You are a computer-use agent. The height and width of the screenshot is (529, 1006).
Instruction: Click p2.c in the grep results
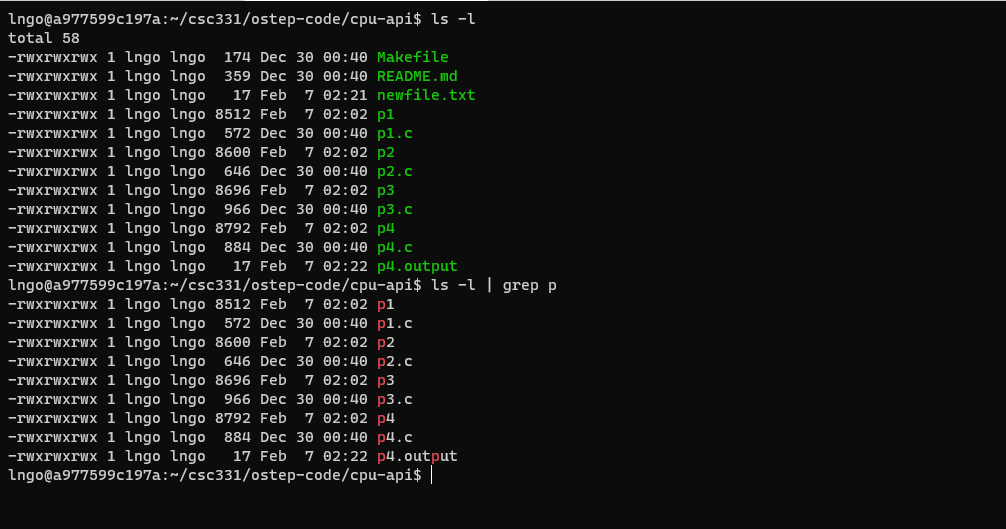coord(395,362)
